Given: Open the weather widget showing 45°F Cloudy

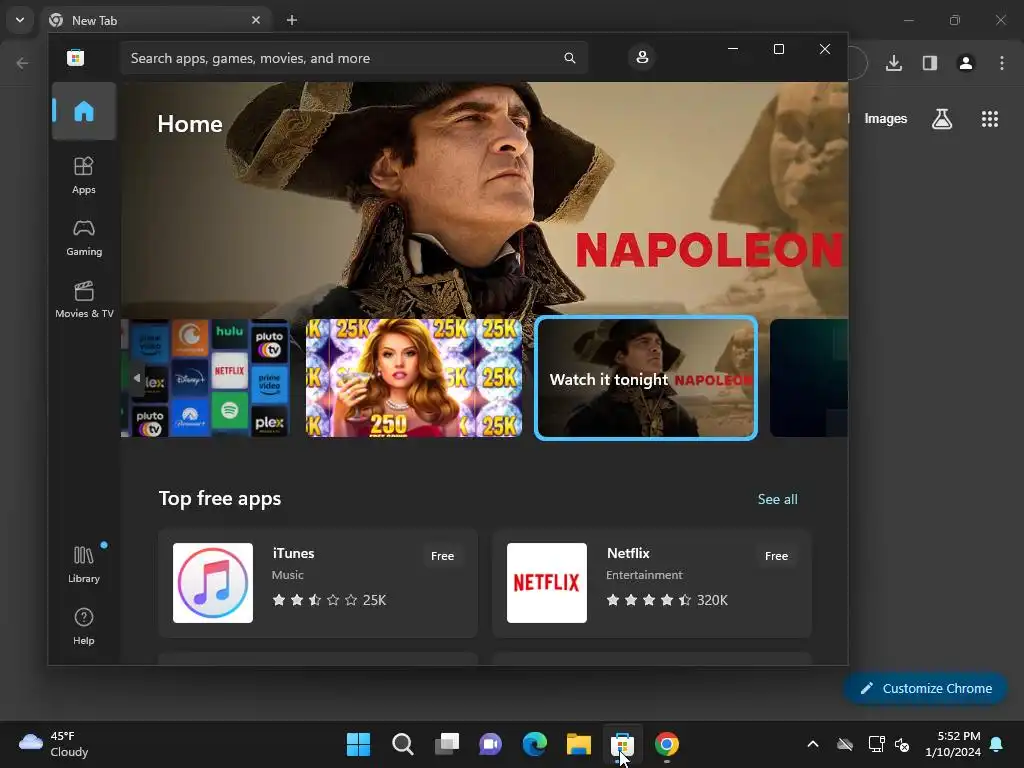Looking at the screenshot, I should point(54,744).
